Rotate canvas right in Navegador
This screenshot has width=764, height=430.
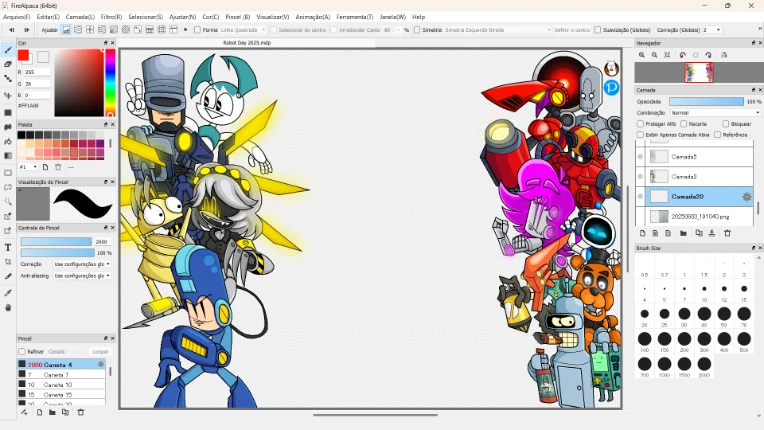pos(708,55)
